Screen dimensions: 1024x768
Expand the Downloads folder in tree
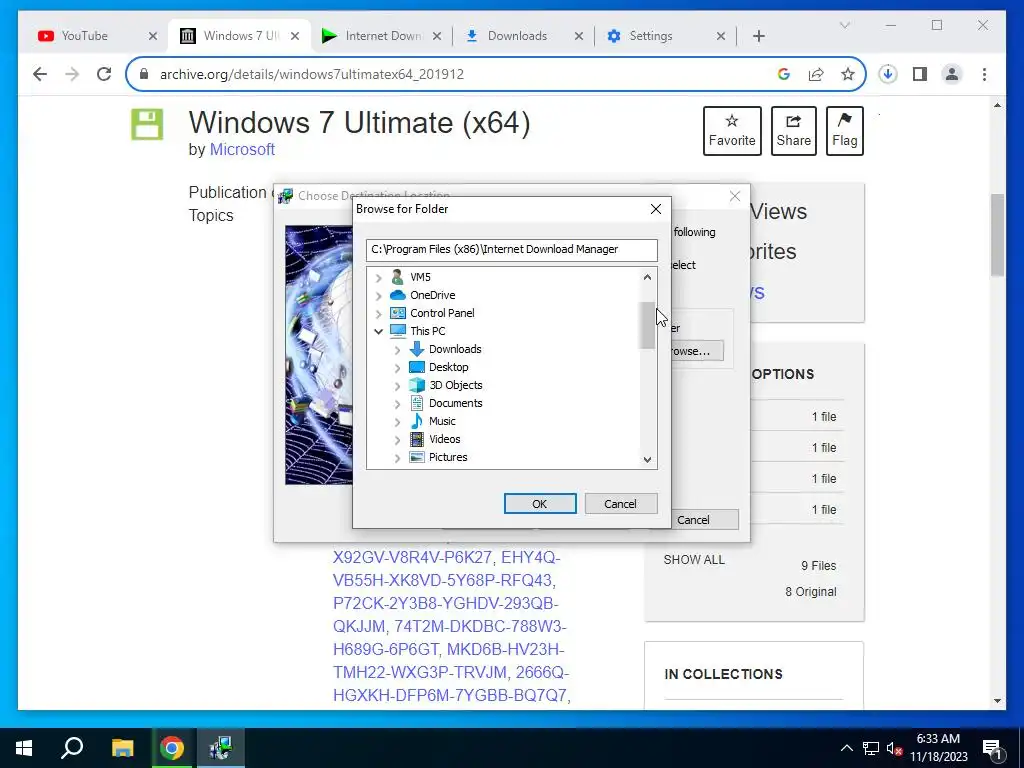coord(397,350)
